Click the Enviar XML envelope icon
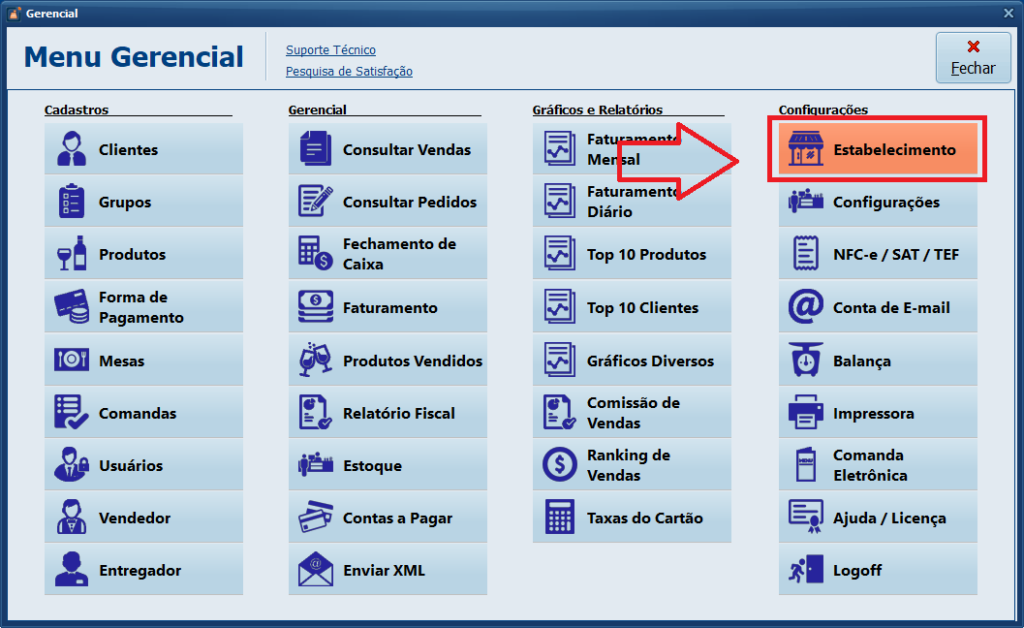 pos(316,571)
